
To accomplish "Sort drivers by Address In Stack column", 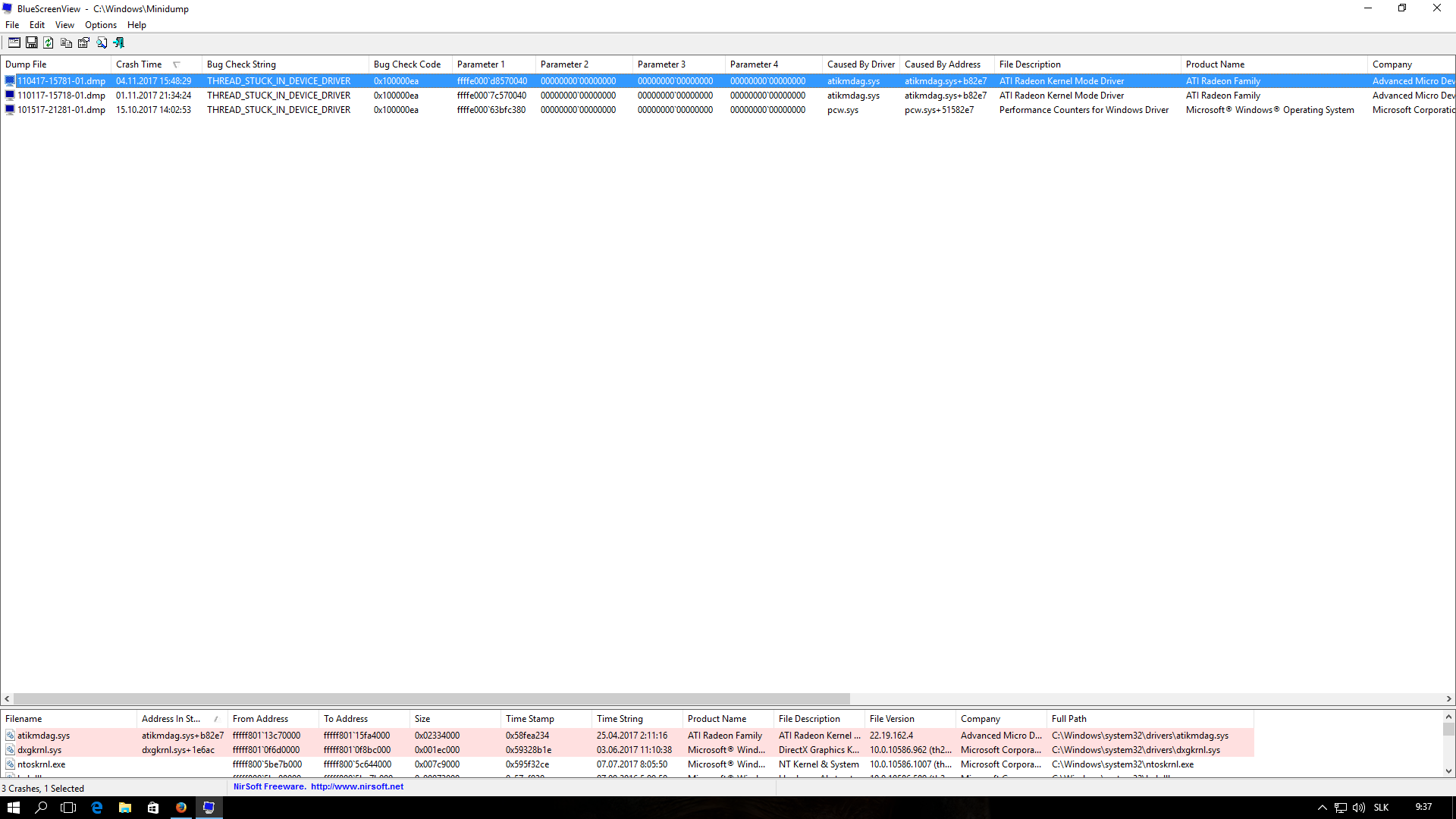I will click(171, 719).
